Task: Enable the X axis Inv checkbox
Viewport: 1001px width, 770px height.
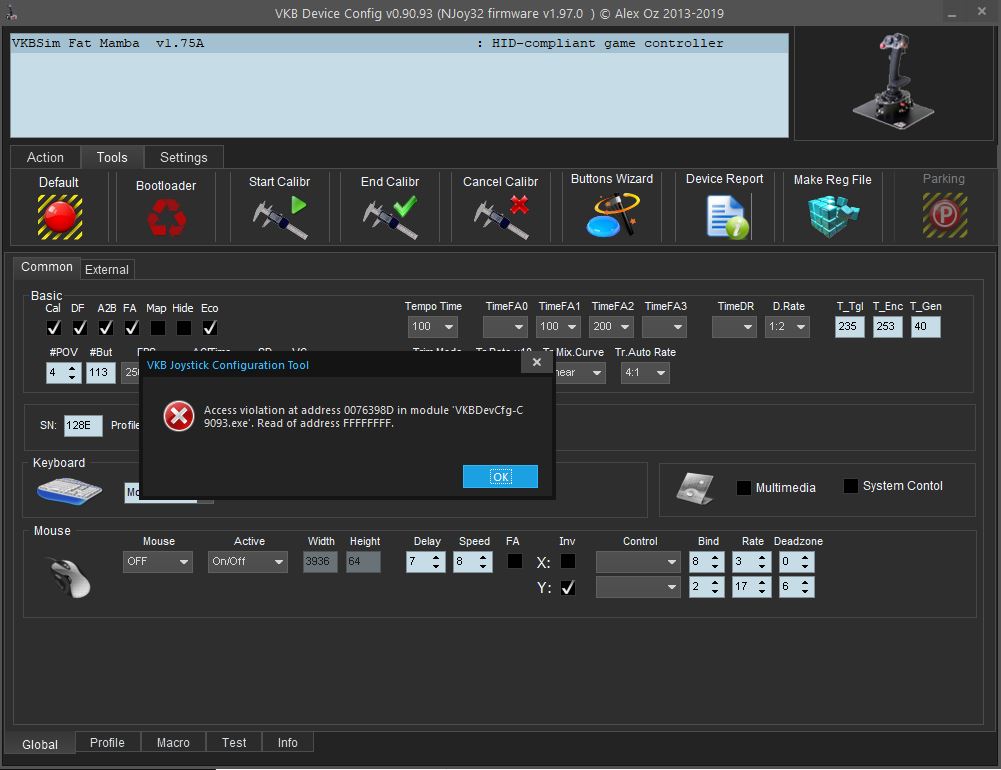Action: (x=568, y=561)
